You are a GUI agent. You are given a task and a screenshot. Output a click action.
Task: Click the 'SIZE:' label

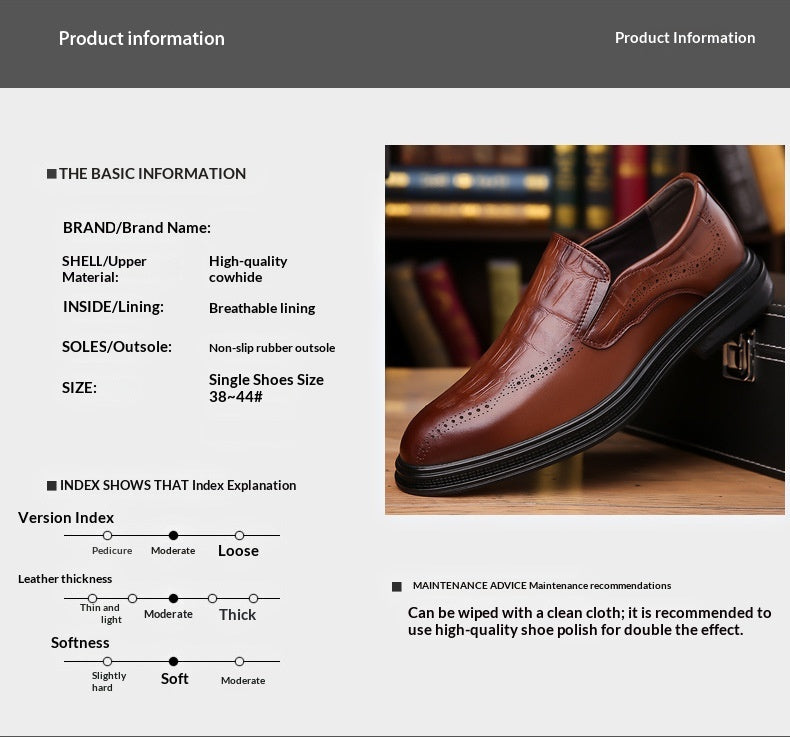[79, 388]
